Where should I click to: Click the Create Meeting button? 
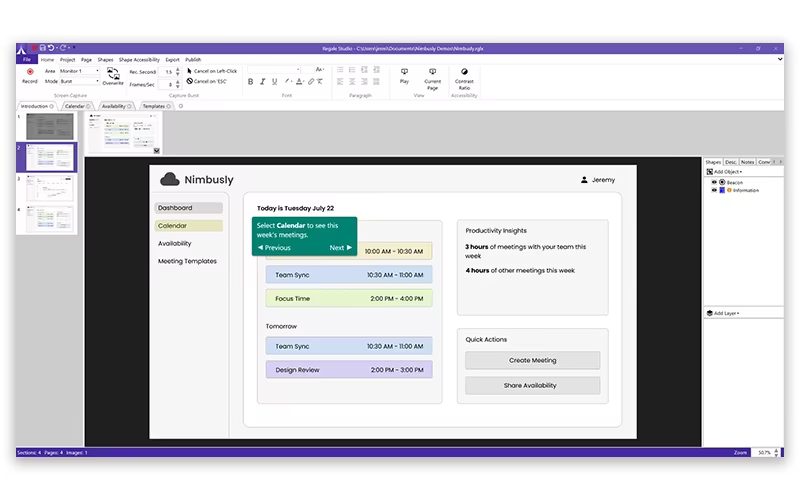click(x=533, y=360)
